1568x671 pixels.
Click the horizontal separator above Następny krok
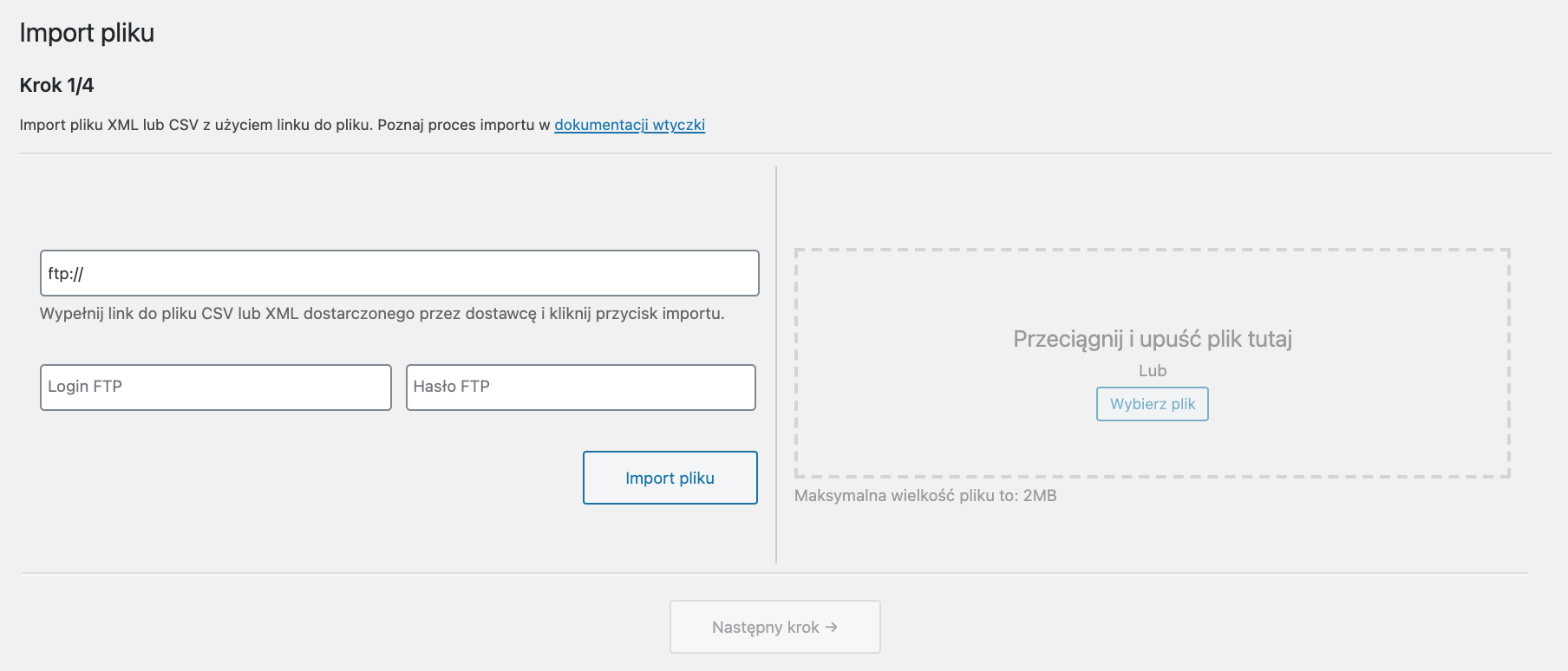[774, 573]
